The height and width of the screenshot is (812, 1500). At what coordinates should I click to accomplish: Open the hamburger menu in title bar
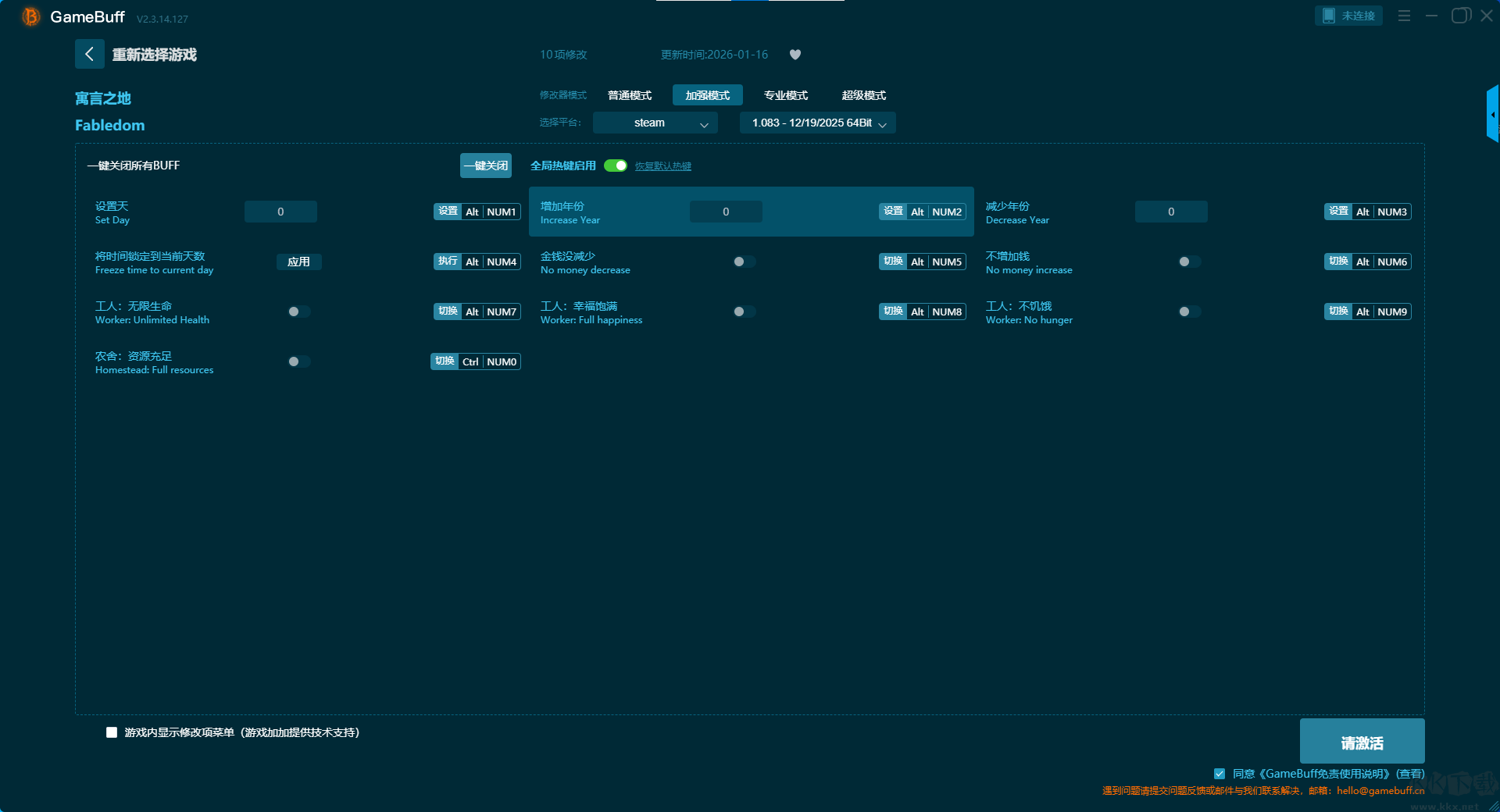[x=1404, y=16]
